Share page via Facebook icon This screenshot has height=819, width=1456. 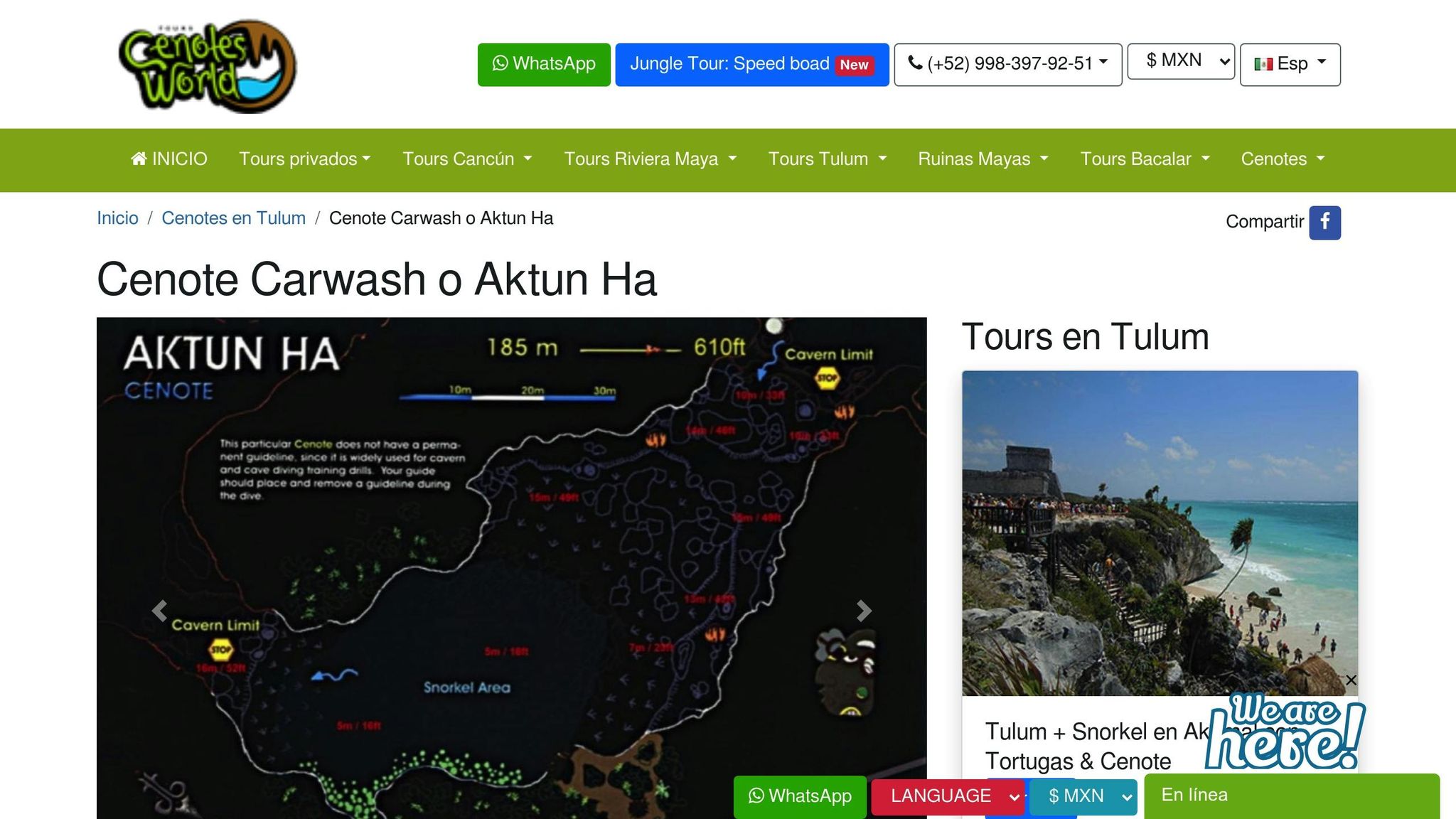tap(1324, 223)
